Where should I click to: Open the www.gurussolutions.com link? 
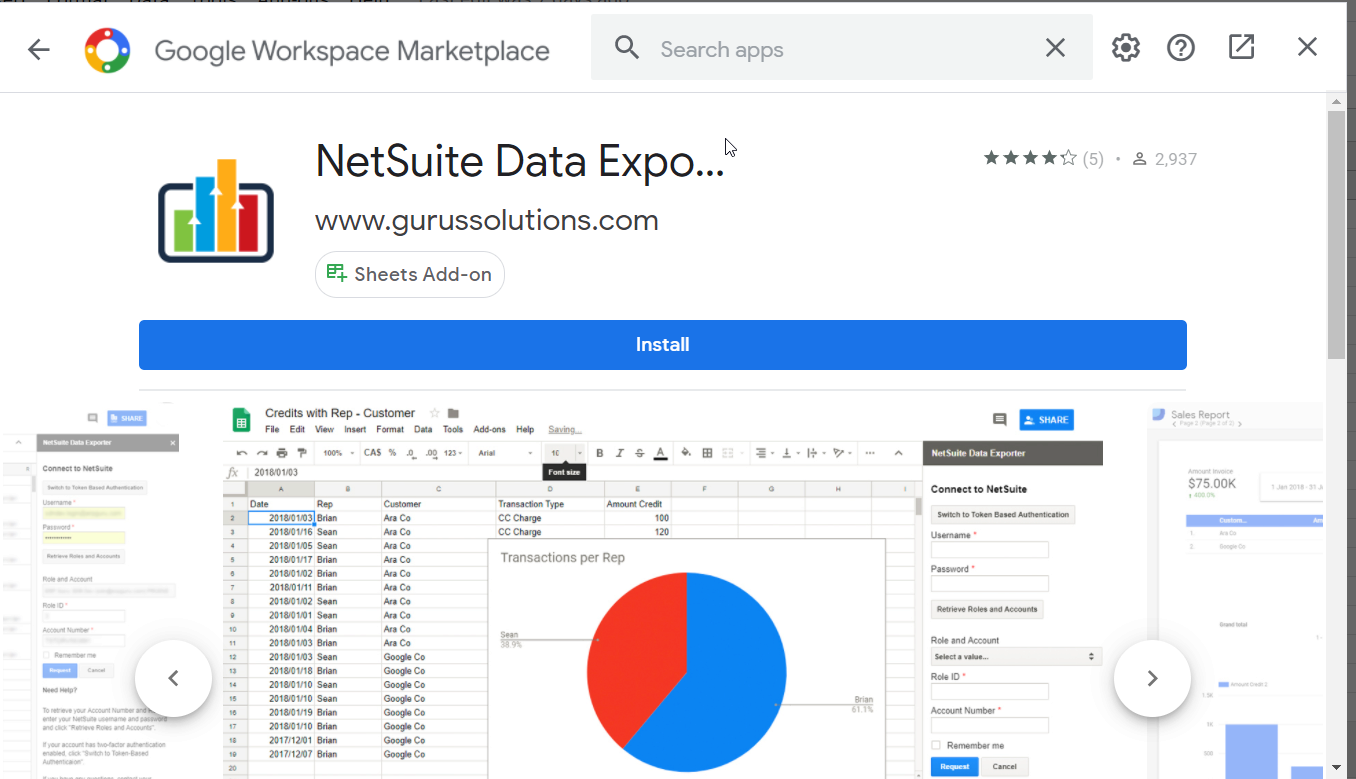click(x=486, y=220)
